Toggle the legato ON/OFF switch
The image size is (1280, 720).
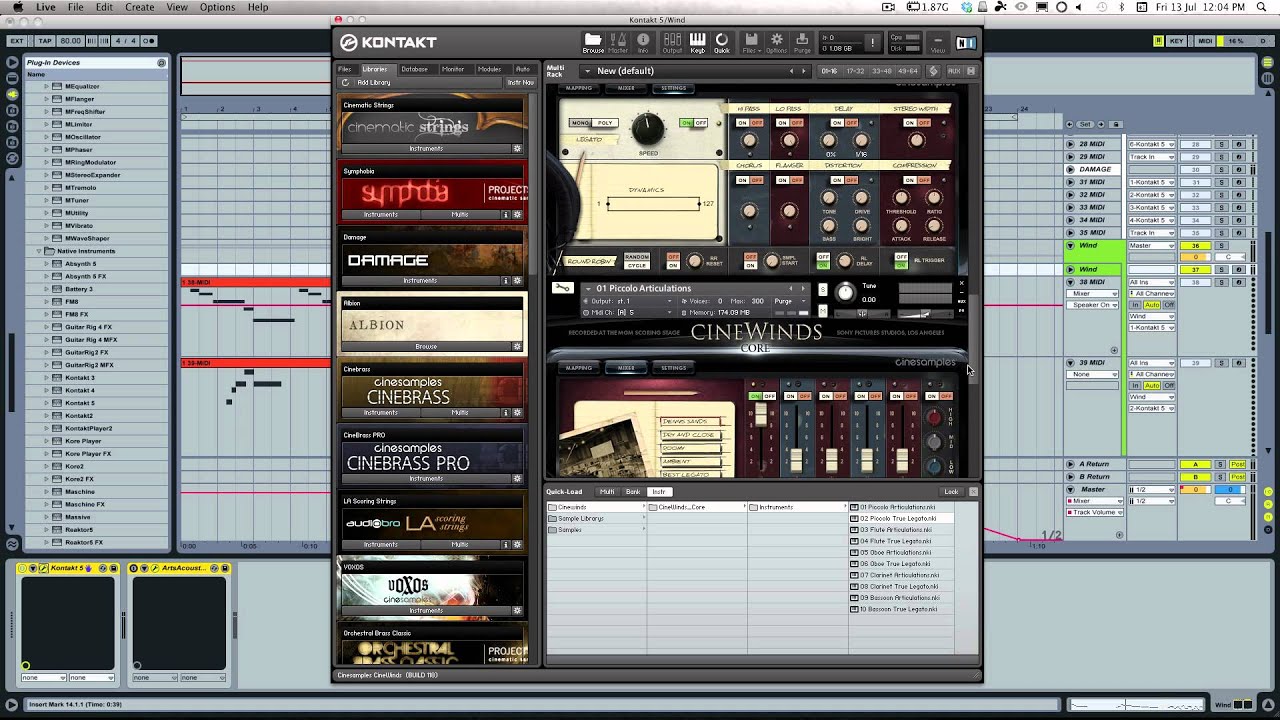(693, 123)
